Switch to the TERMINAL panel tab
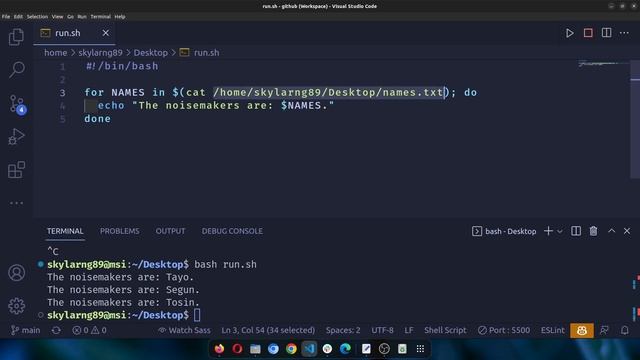 (x=65, y=231)
